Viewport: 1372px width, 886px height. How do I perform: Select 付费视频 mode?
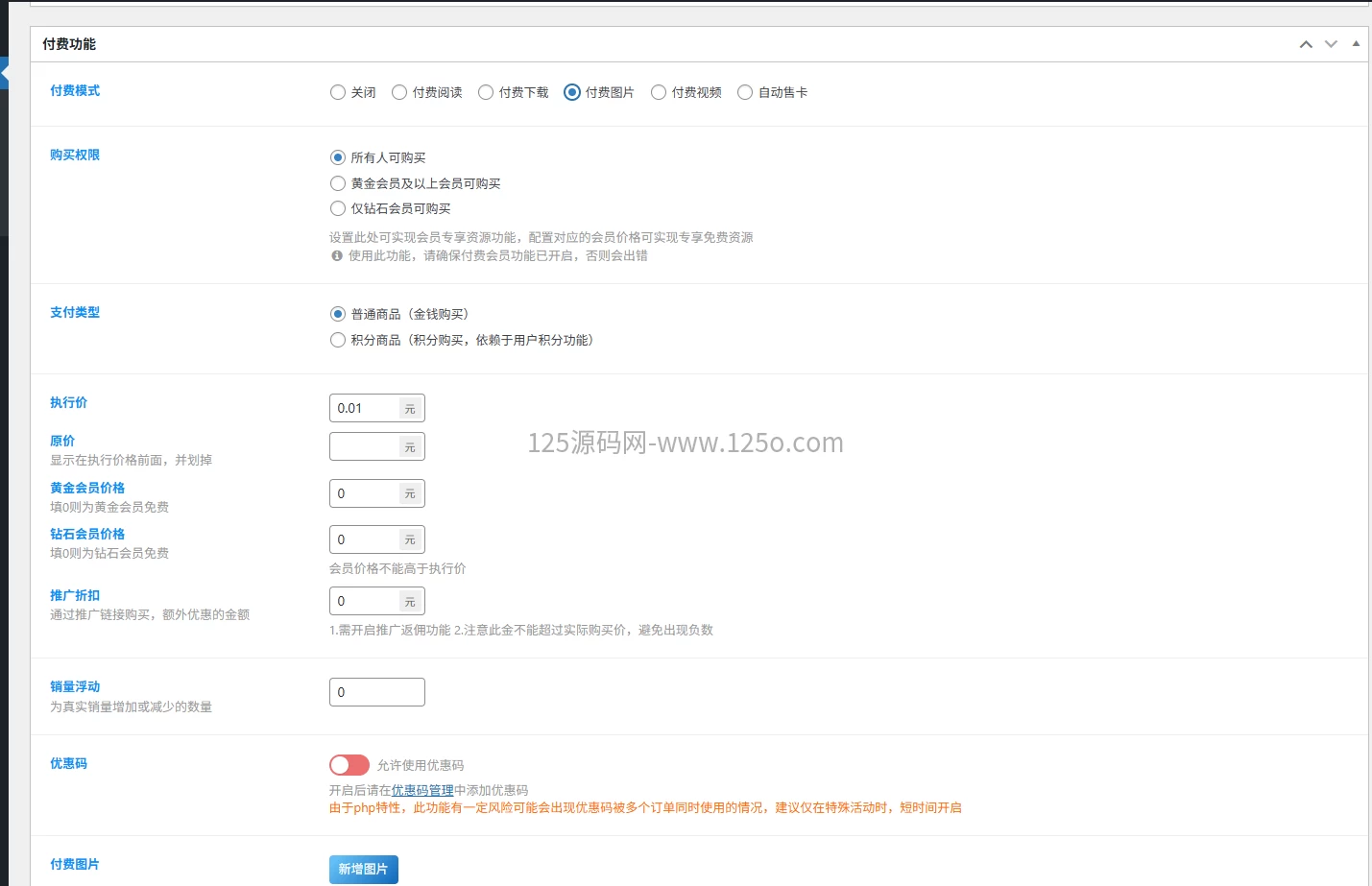pos(659,92)
